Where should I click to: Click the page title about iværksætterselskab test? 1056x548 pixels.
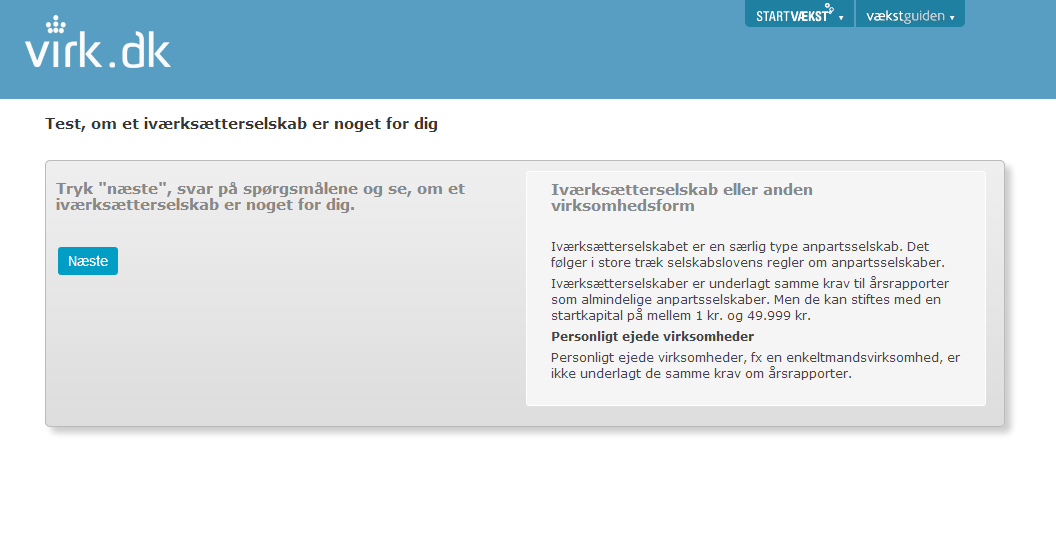coord(241,124)
